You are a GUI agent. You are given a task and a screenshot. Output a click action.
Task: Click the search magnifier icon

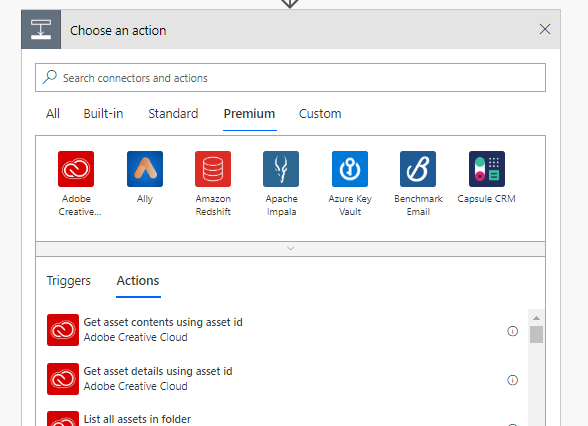click(50, 77)
